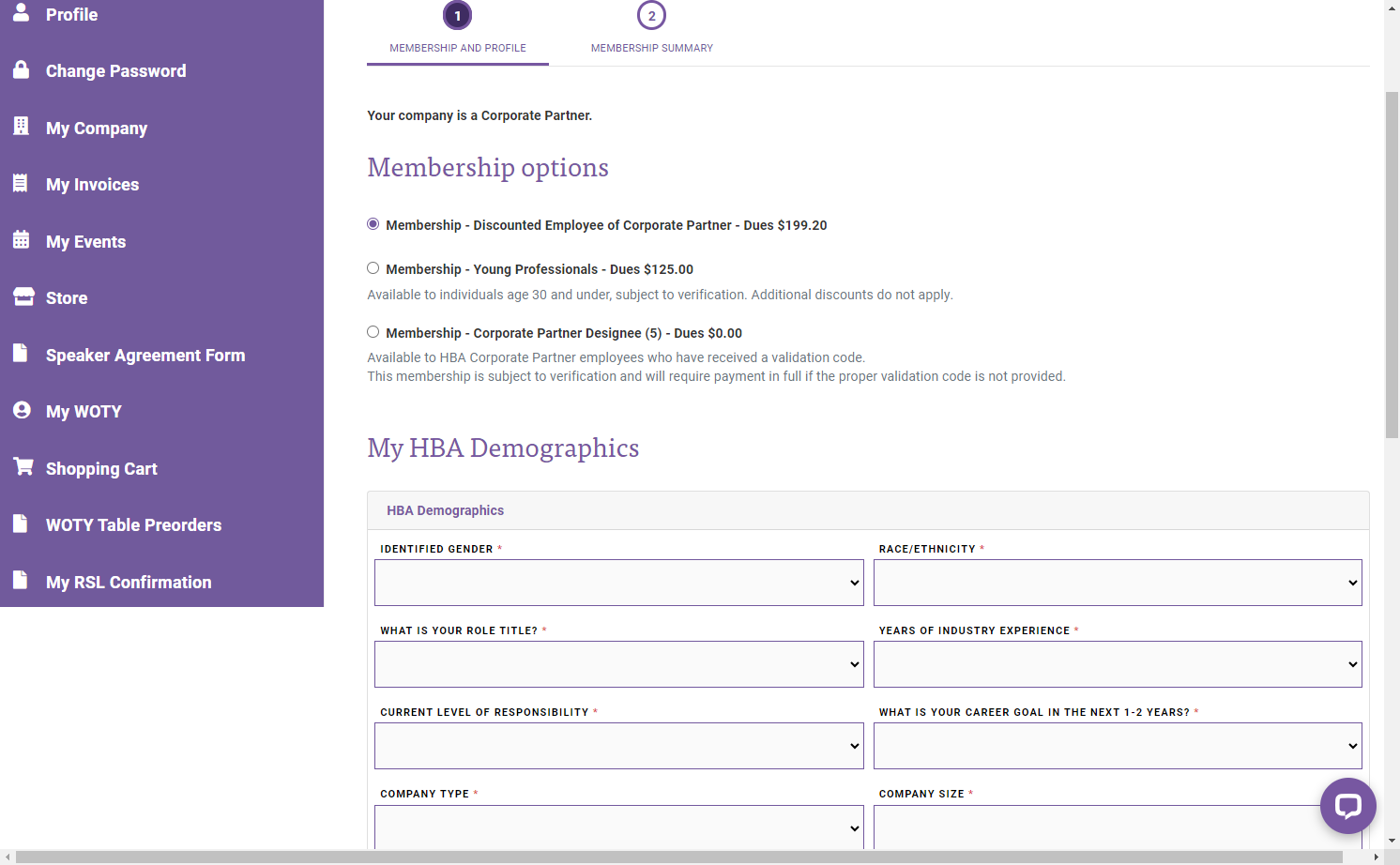
Task: Click the My RSL Confirmation file icon
Action: pos(21,580)
